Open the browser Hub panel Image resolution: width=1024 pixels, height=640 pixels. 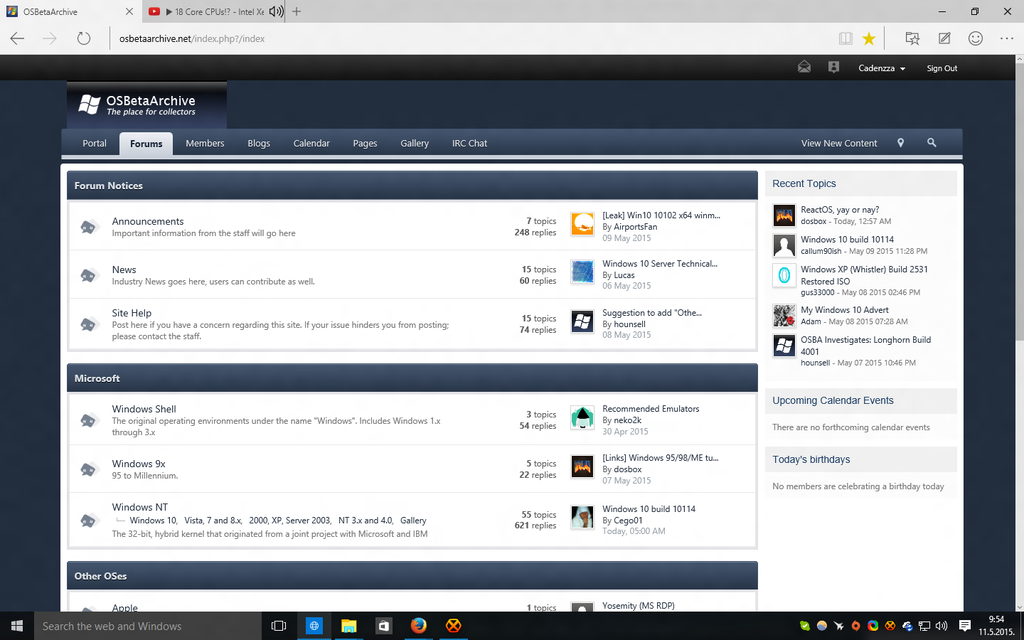point(912,39)
